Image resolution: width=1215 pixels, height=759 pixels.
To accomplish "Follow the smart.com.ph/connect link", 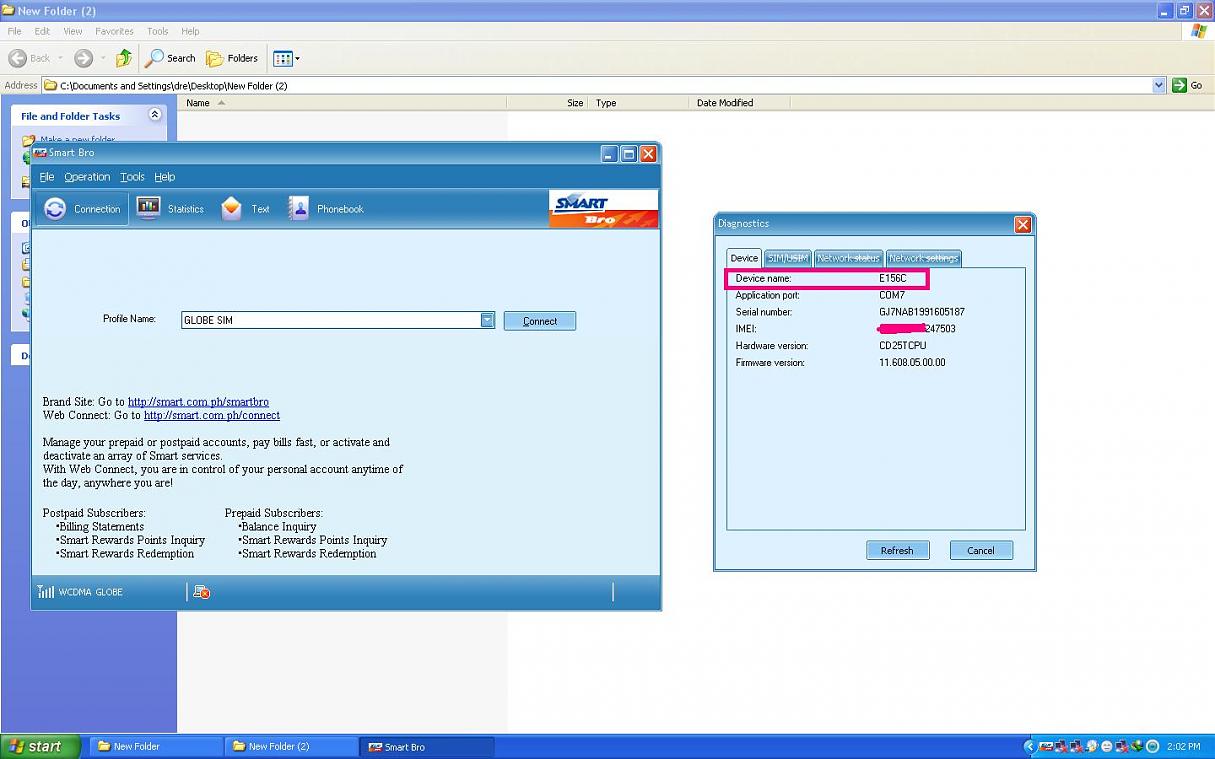I will (x=211, y=415).
